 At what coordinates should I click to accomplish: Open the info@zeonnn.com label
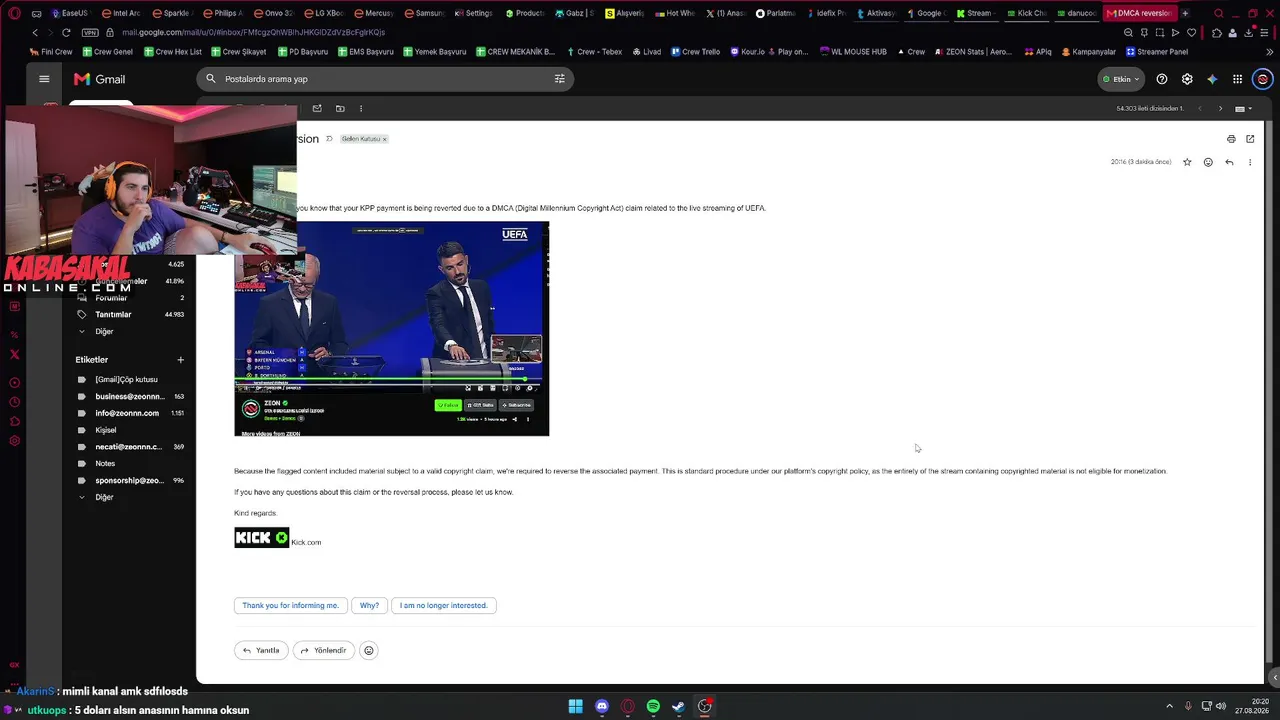tap(130, 413)
